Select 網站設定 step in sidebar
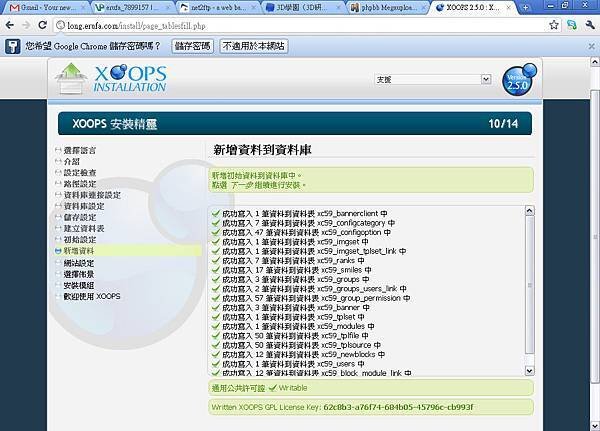The height and width of the screenshot is (431, 600). (78, 263)
